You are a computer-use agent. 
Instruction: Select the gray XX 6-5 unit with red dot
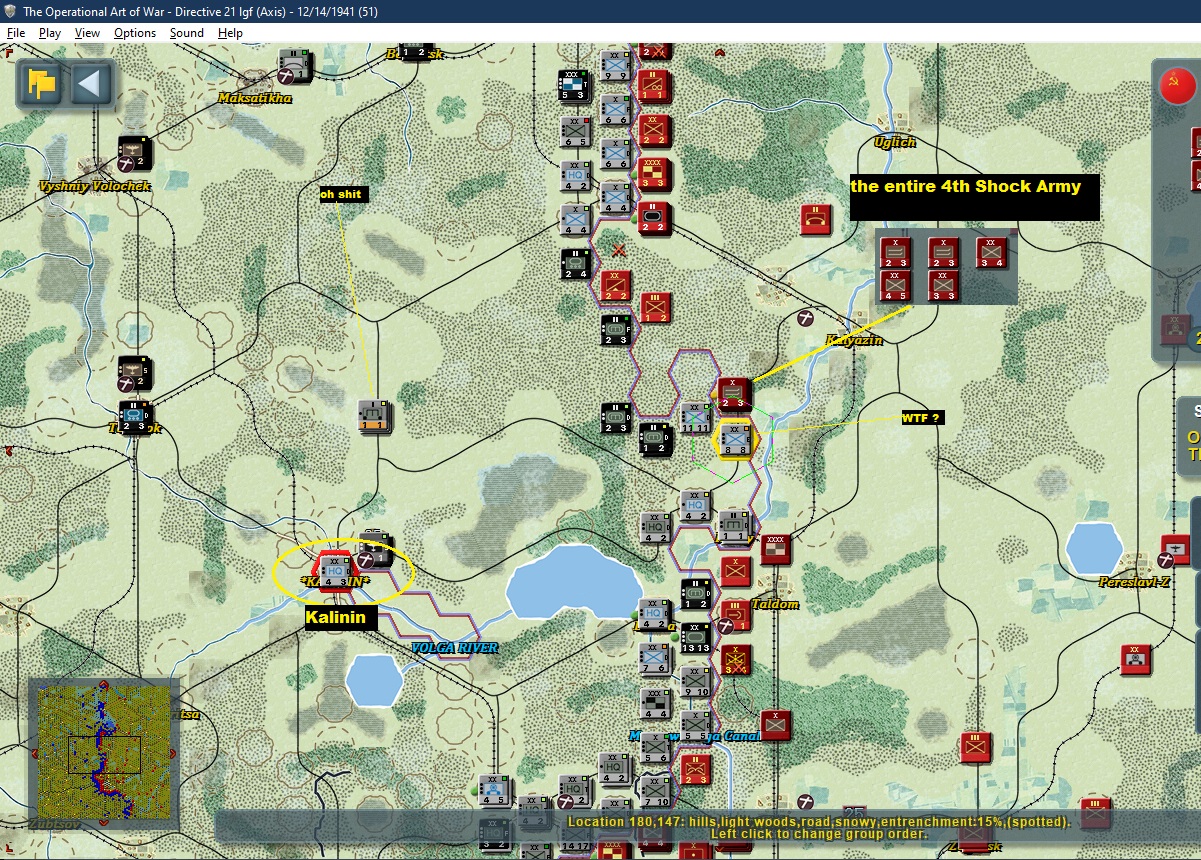(576, 132)
